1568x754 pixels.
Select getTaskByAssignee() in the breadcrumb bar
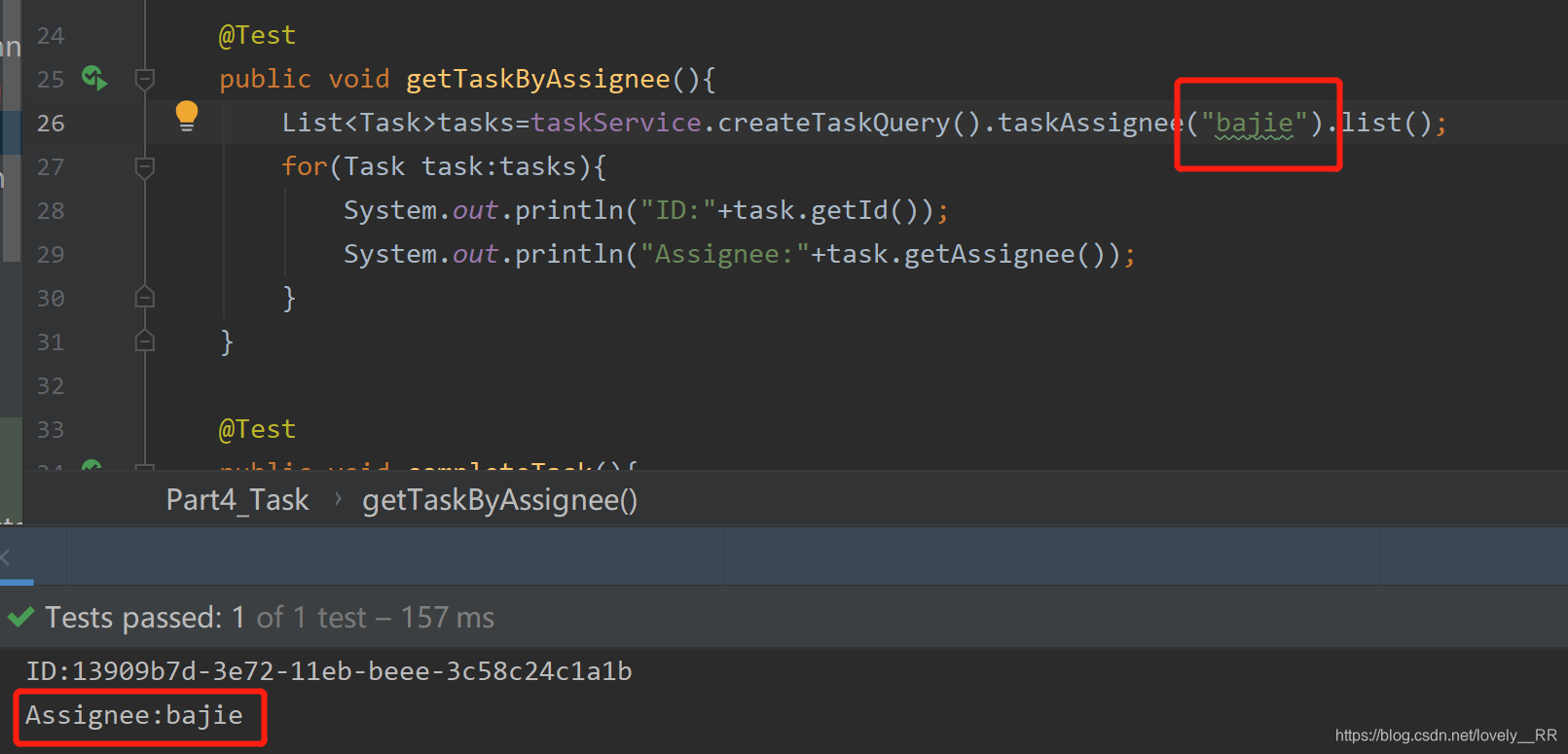tap(500, 500)
